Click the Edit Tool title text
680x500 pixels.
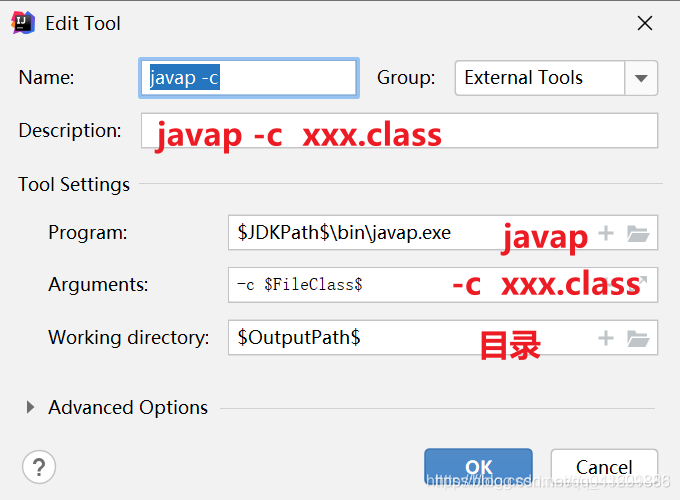pyautogui.click(x=83, y=23)
